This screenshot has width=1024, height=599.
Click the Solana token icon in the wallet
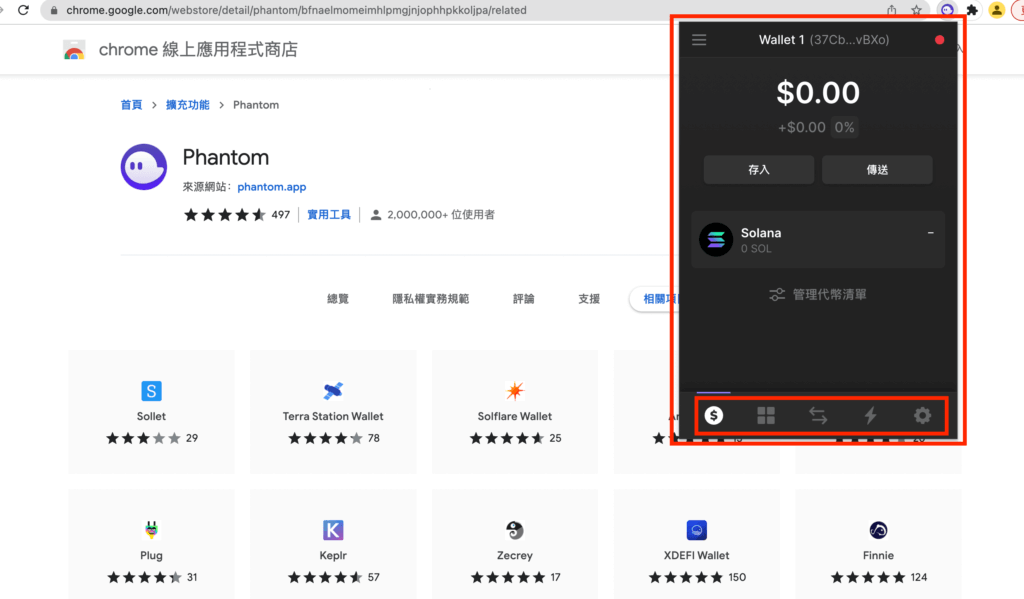click(715, 240)
